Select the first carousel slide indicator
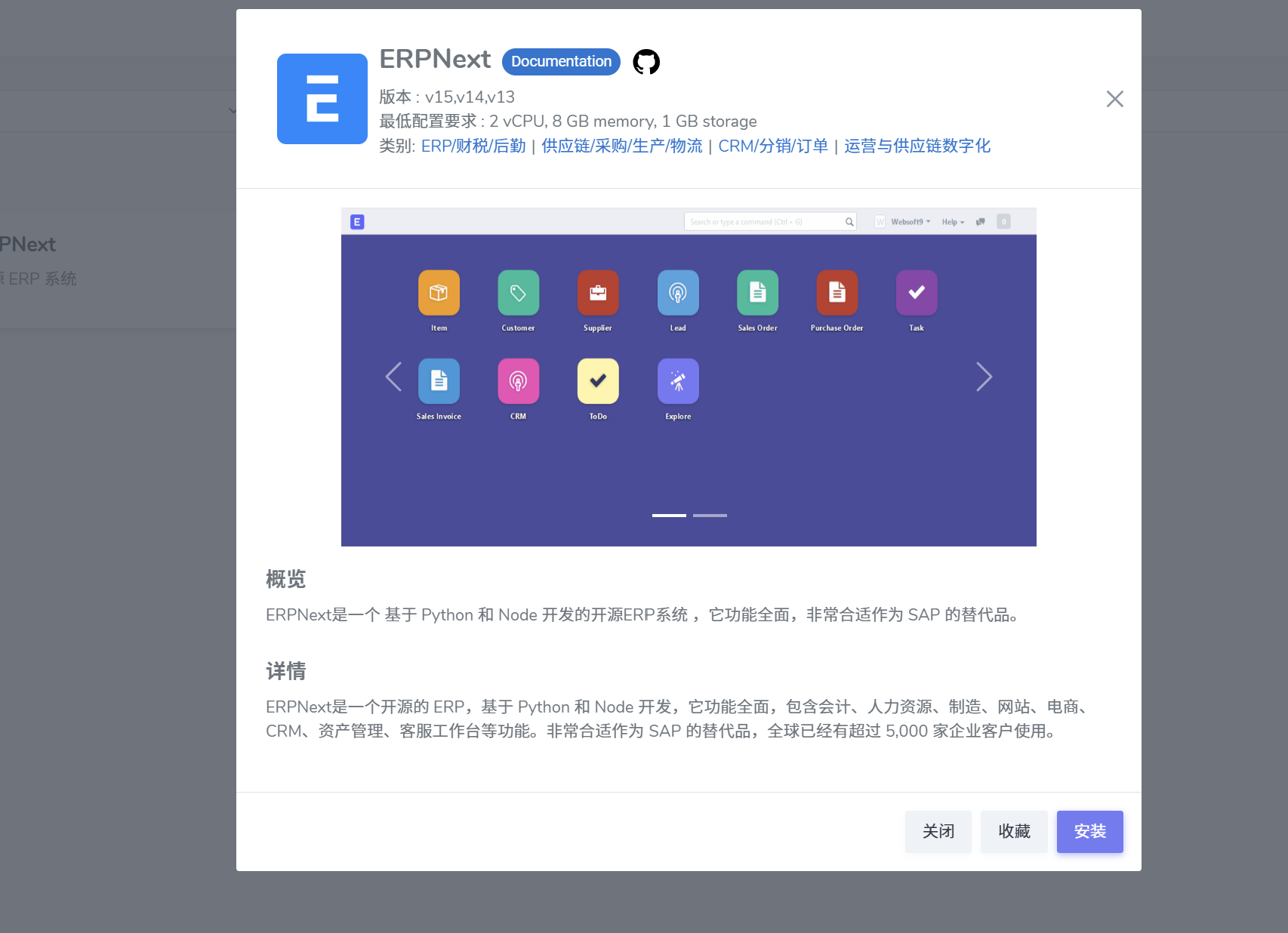This screenshot has width=1288, height=933. pos(669,516)
